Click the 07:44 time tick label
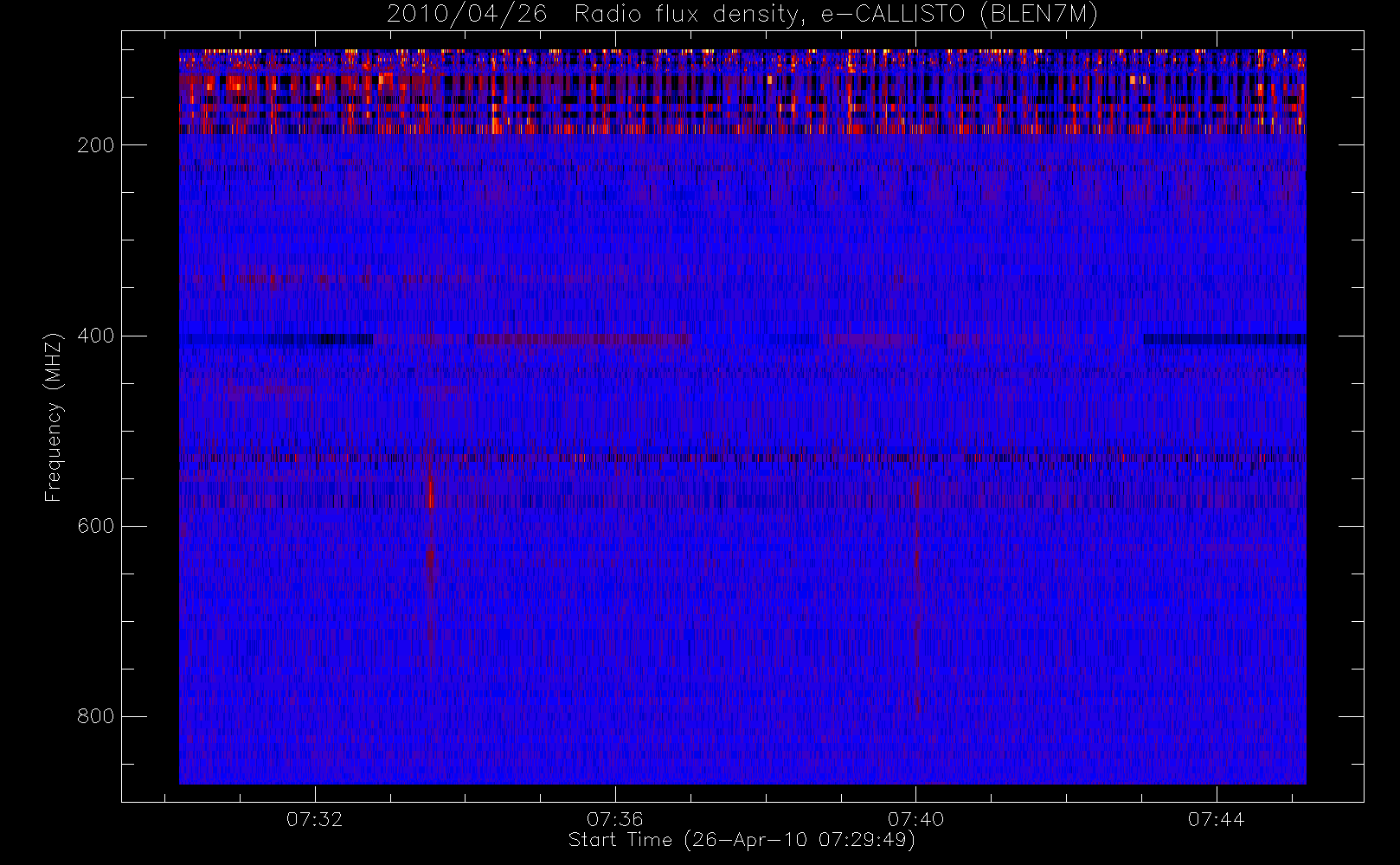This screenshot has width=1400, height=865. [1216, 819]
